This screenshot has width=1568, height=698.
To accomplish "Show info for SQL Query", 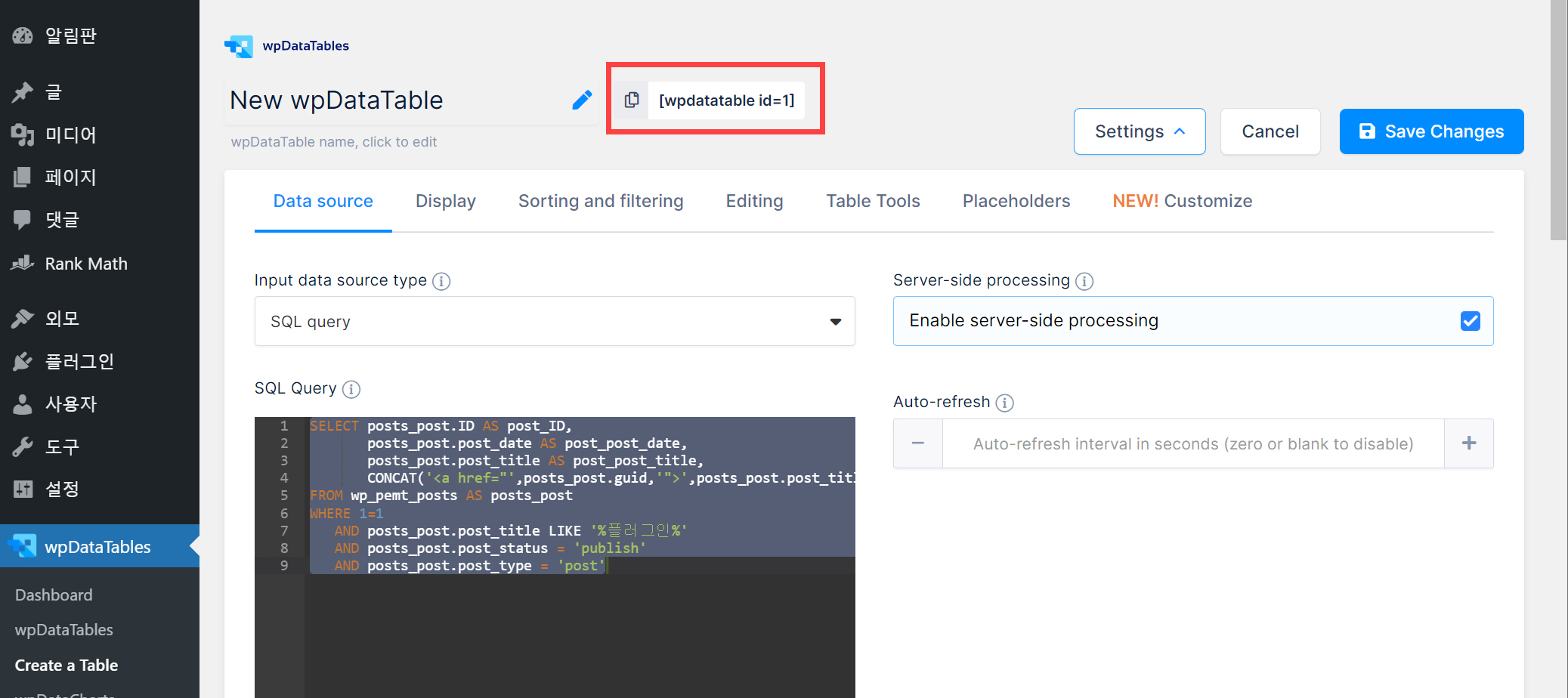I will (x=351, y=389).
